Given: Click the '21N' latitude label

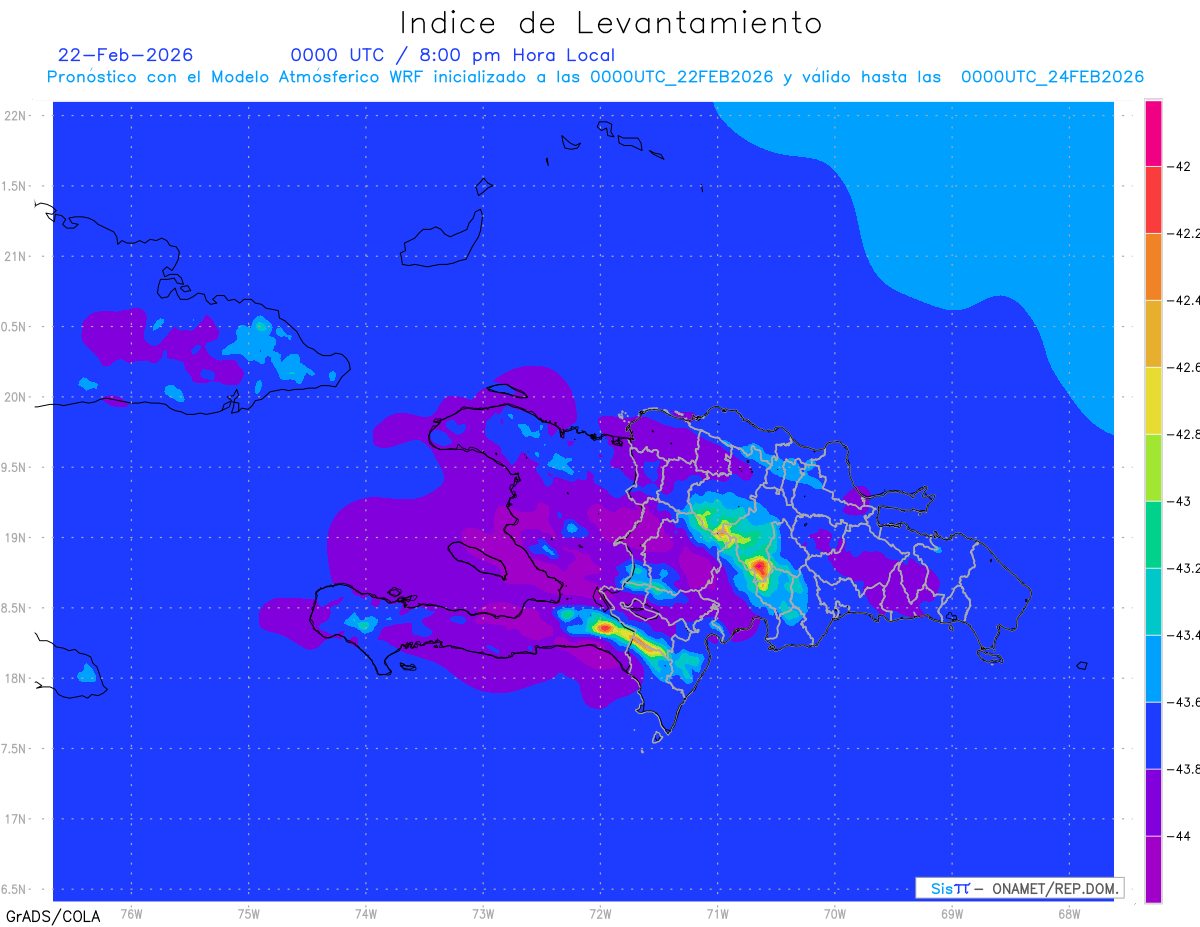Looking at the screenshot, I should (x=16, y=257).
